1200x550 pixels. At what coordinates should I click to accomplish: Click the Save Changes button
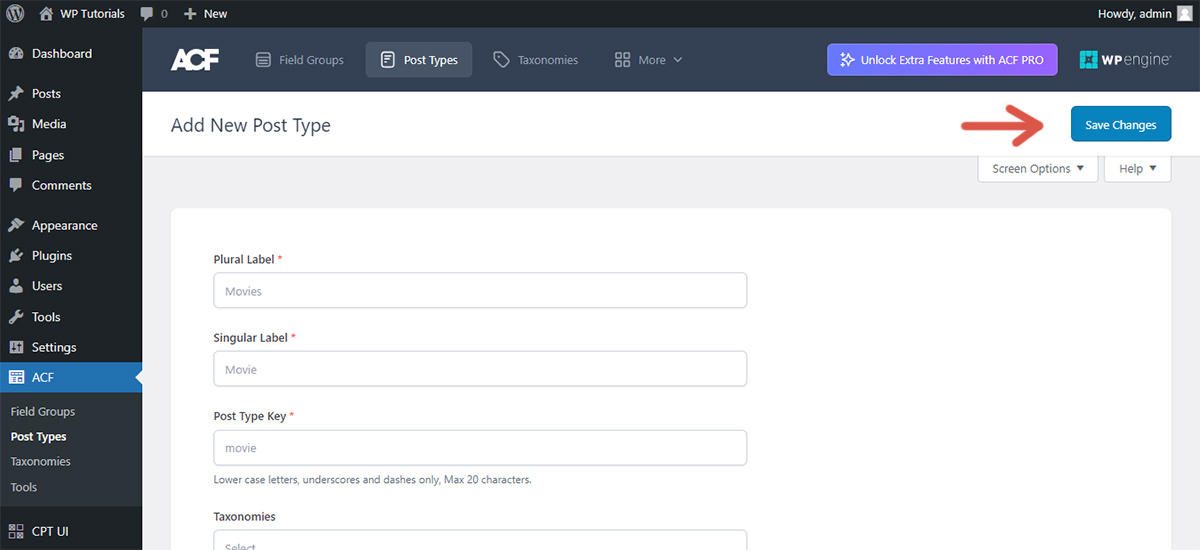[1121, 124]
